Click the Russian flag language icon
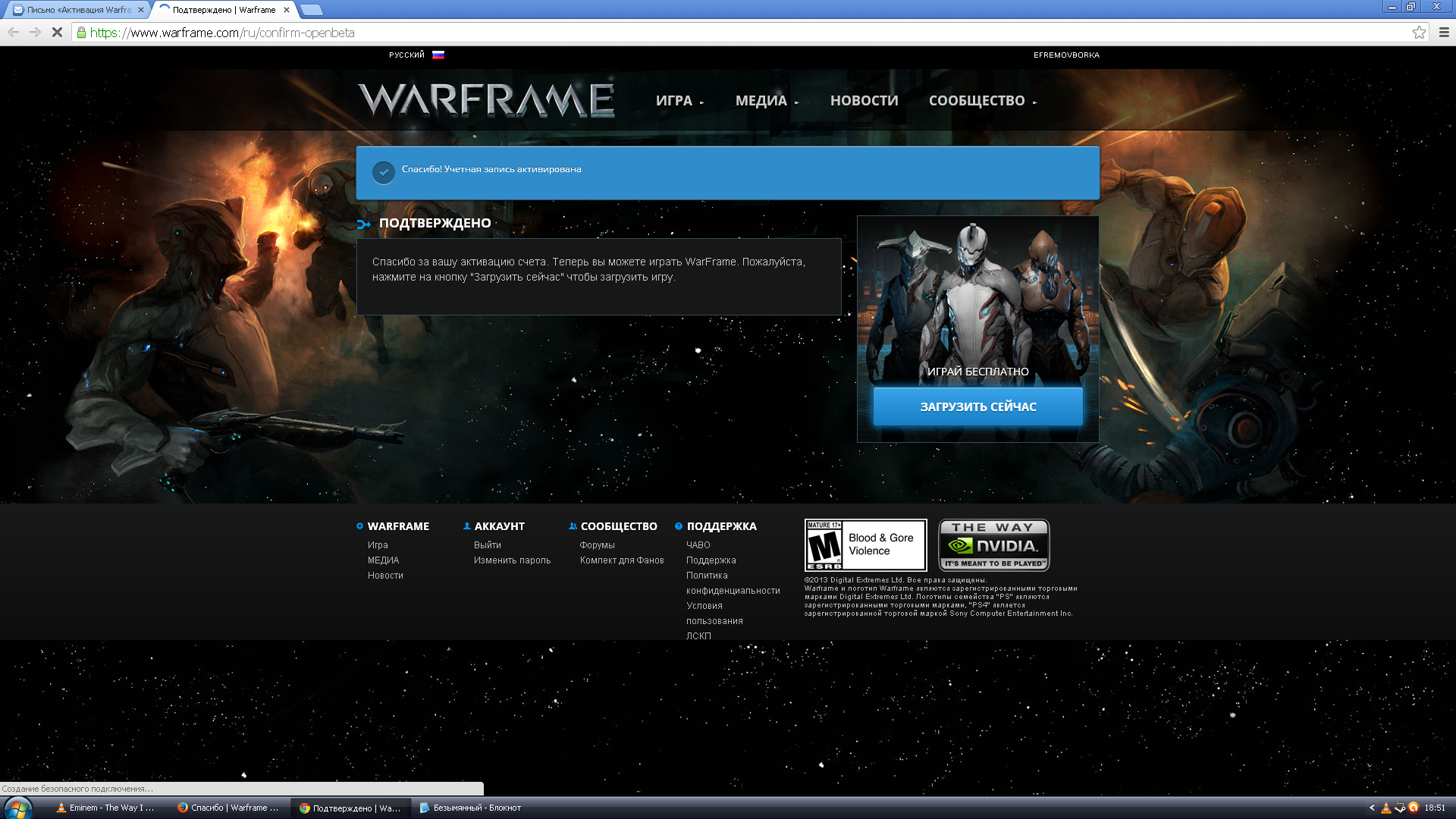This screenshot has height=819, width=1456. (x=438, y=55)
